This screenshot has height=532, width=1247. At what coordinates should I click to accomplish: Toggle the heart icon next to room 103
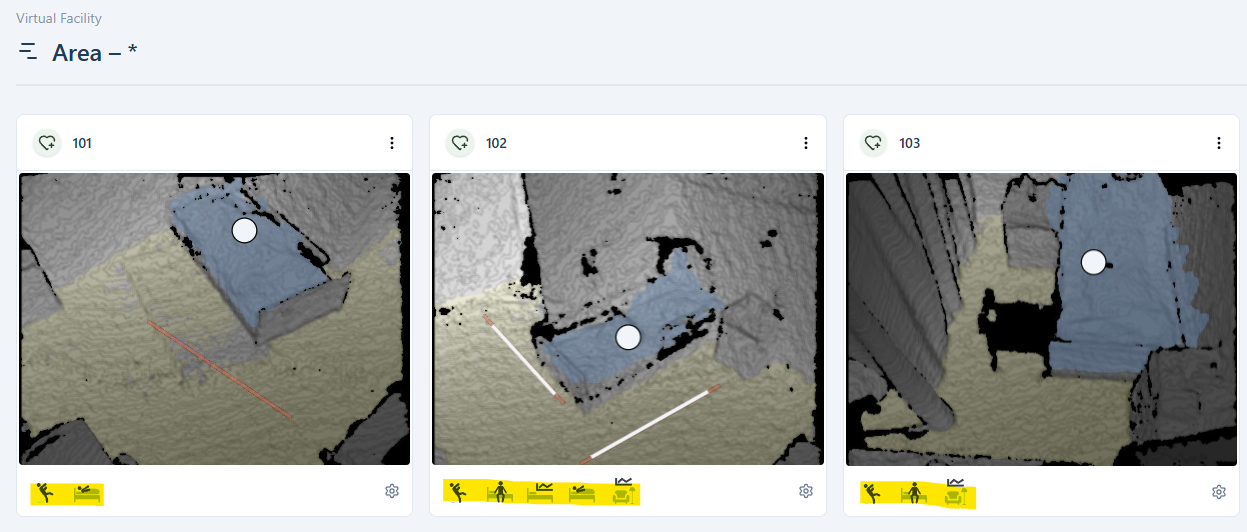click(874, 143)
